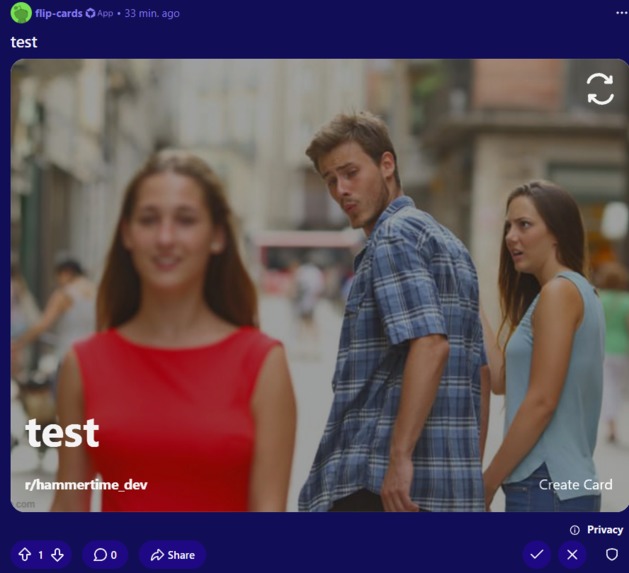Click the info circle icon next to Privacy

pos(574,530)
